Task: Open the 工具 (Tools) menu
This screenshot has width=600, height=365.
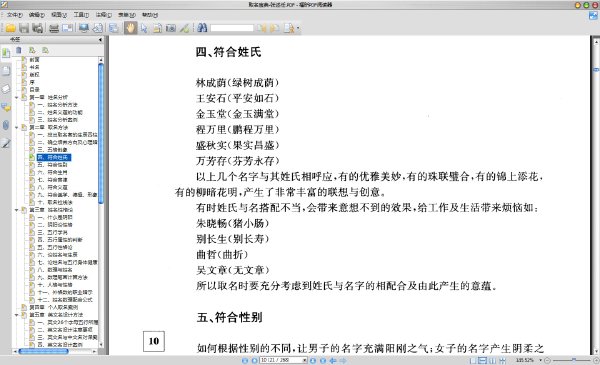Action: [x=81, y=15]
